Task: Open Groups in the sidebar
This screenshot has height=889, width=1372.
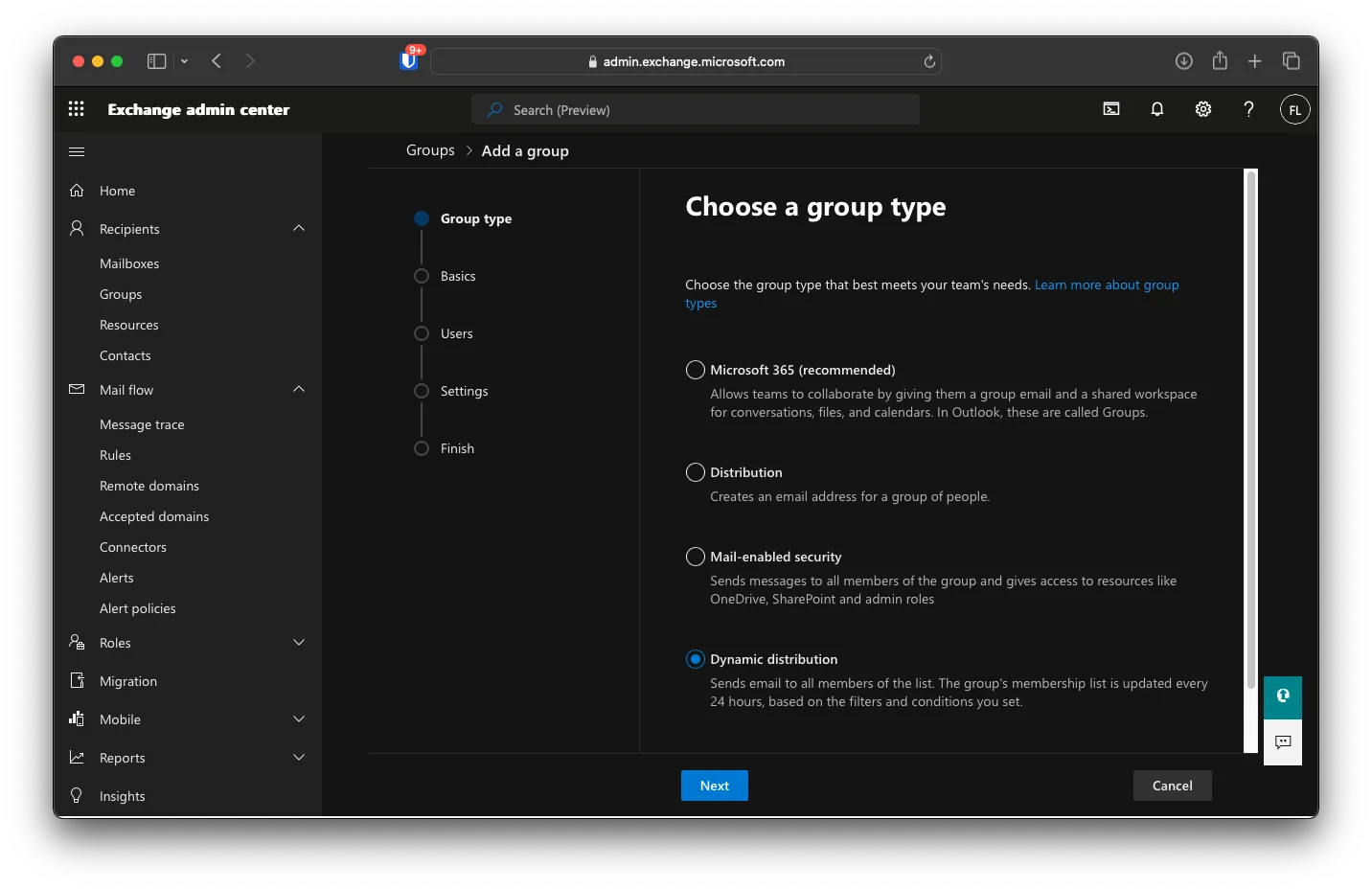Action: [x=121, y=294]
